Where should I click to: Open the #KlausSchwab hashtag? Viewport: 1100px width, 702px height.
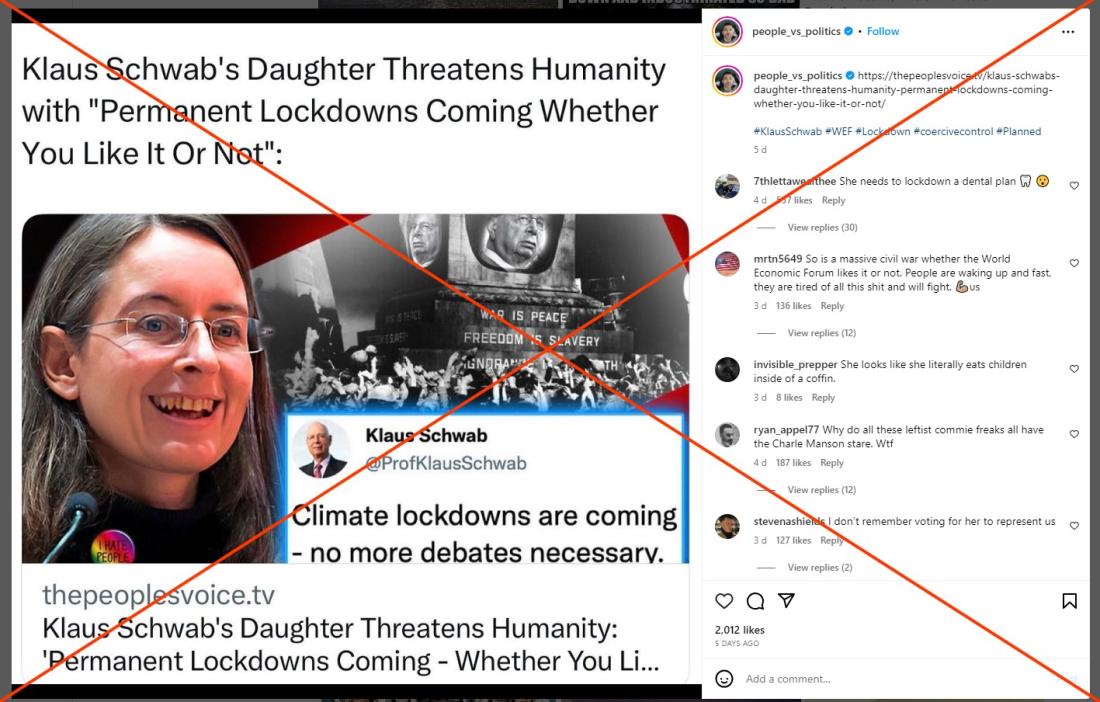click(787, 131)
